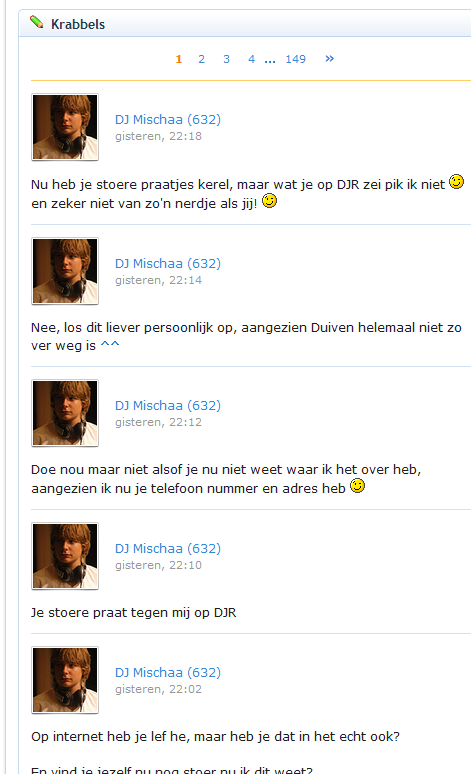Open DJ Mischaa profile from 22:14 post
The height and width of the screenshot is (774, 471).
pyautogui.click(x=168, y=264)
